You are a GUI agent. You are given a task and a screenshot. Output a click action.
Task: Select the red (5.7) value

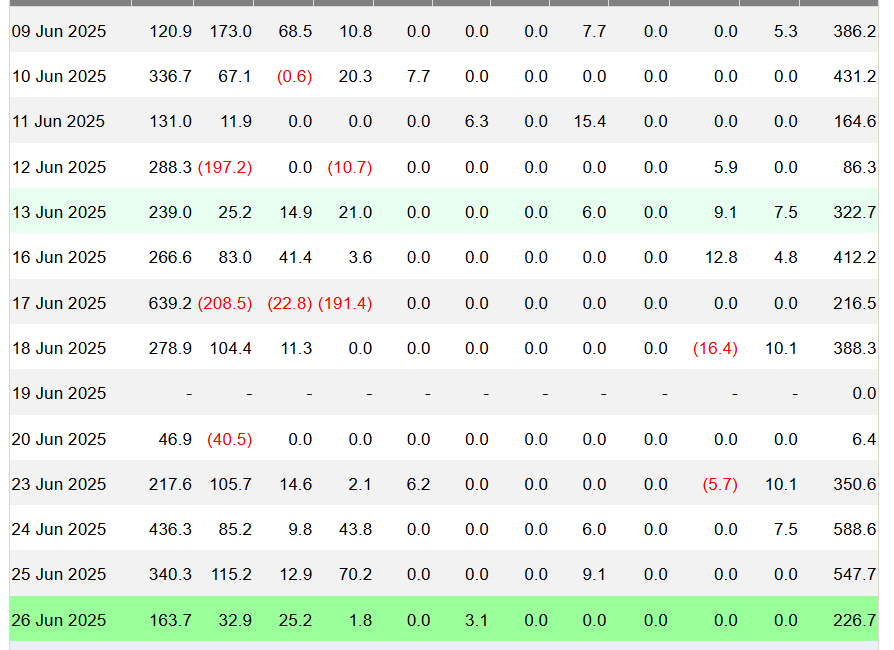pos(720,484)
